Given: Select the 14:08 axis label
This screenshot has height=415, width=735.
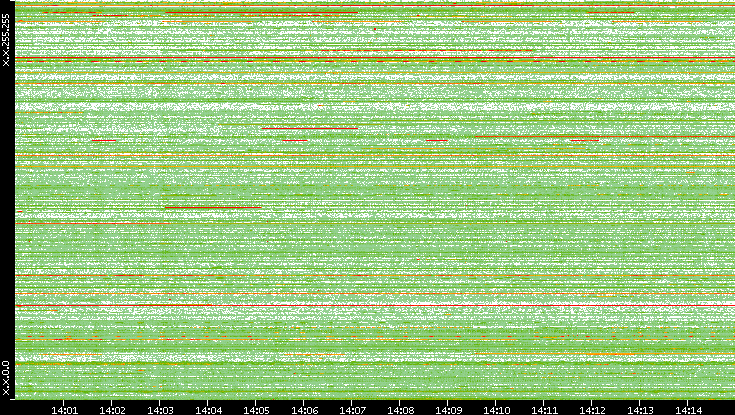Looking at the screenshot, I should click(x=400, y=410).
